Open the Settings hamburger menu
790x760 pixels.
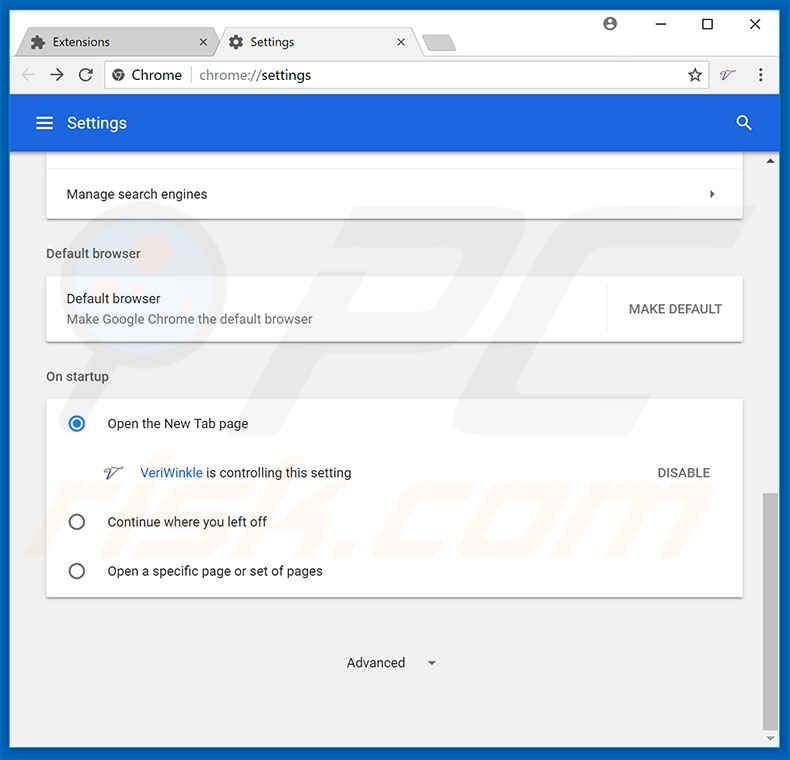tap(44, 123)
